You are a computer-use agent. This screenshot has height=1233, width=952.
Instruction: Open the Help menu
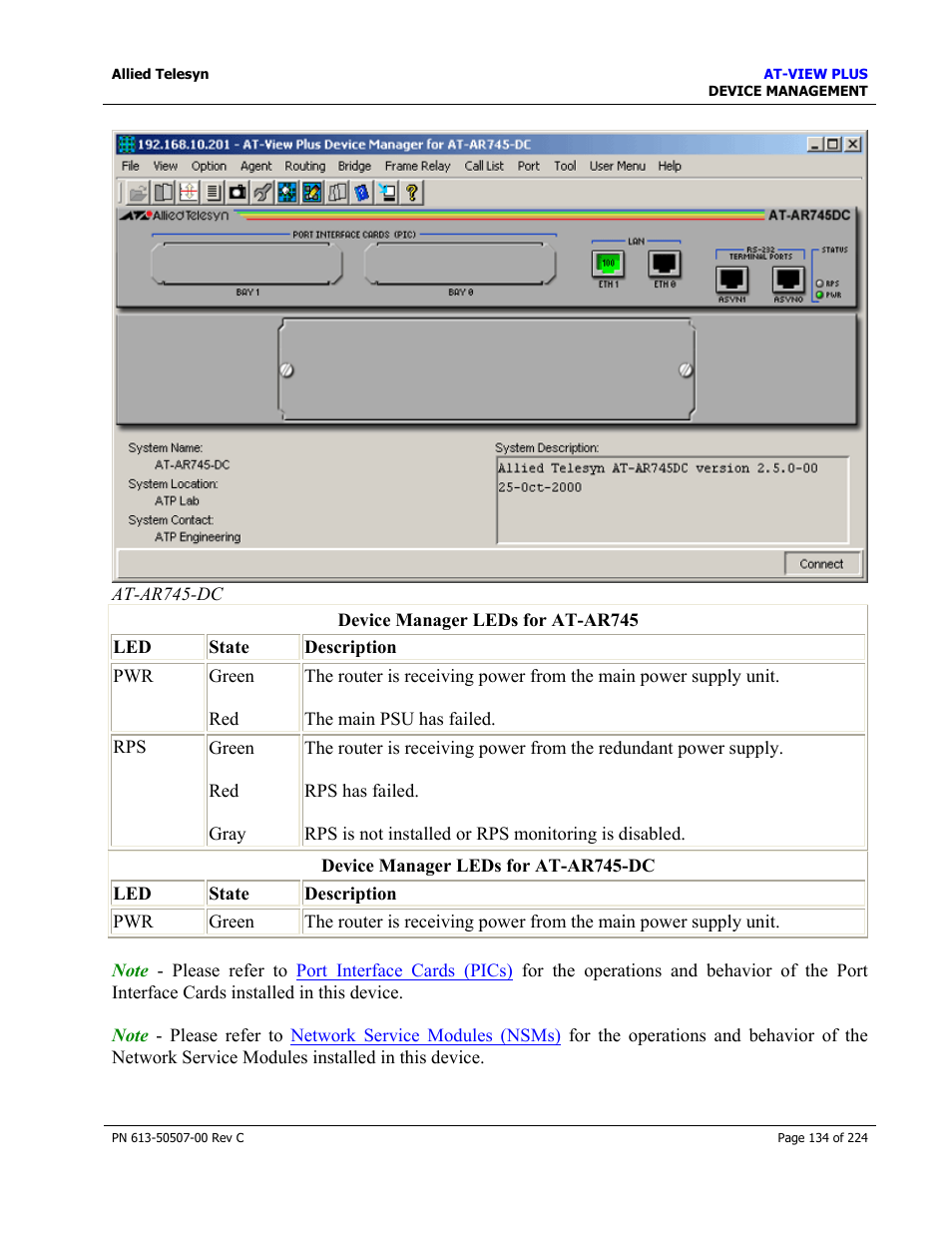pyautogui.click(x=670, y=166)
